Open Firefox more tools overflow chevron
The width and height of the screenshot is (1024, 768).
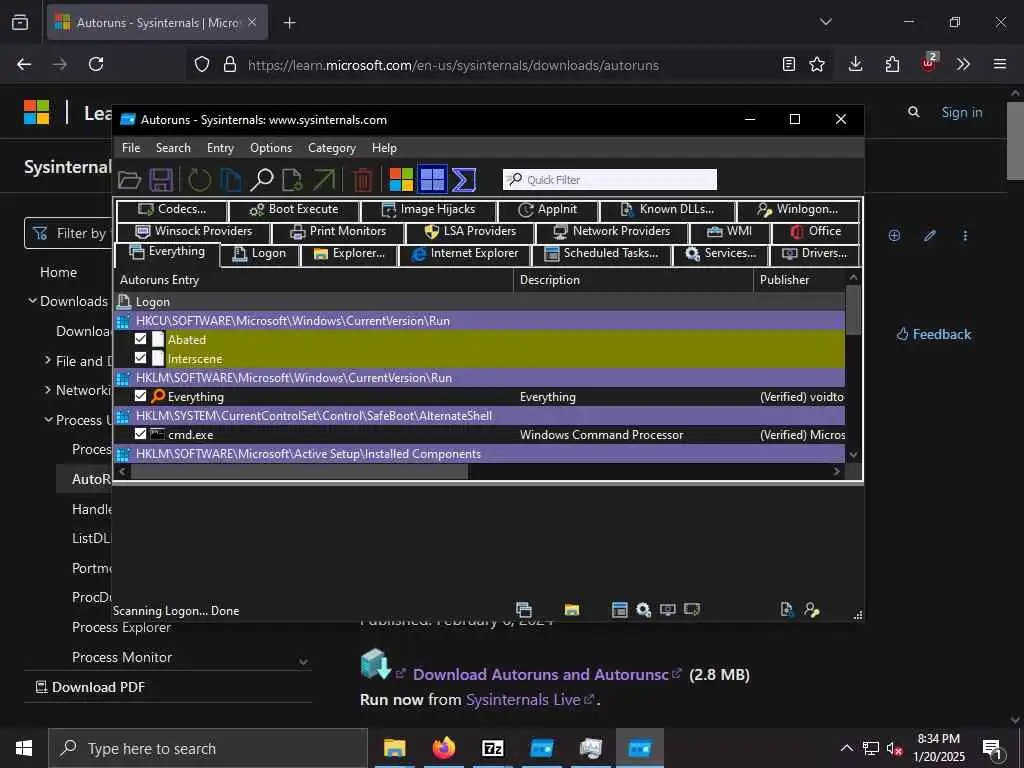963,64
